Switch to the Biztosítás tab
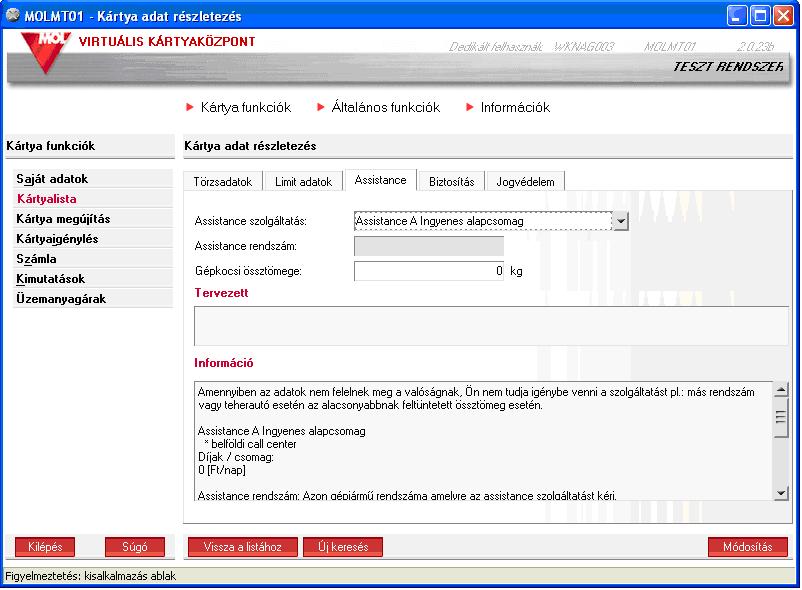 [452, 181]
